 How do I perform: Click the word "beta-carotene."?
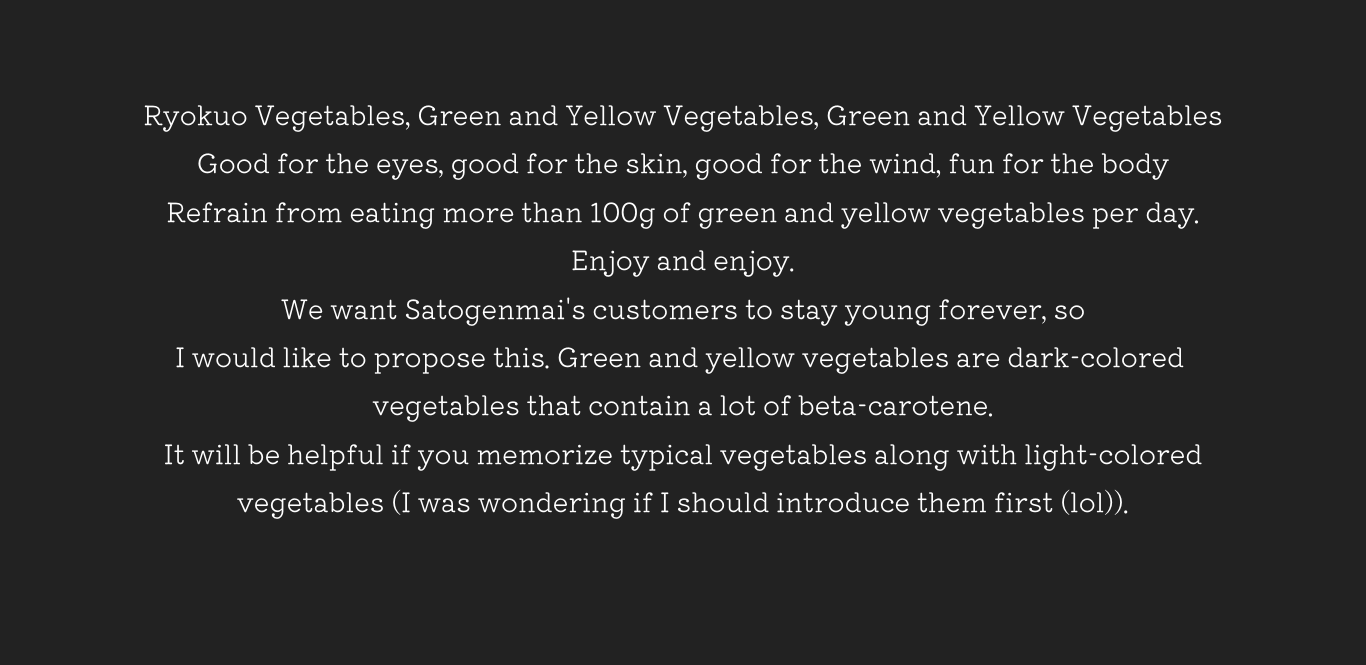click(895, 407)
